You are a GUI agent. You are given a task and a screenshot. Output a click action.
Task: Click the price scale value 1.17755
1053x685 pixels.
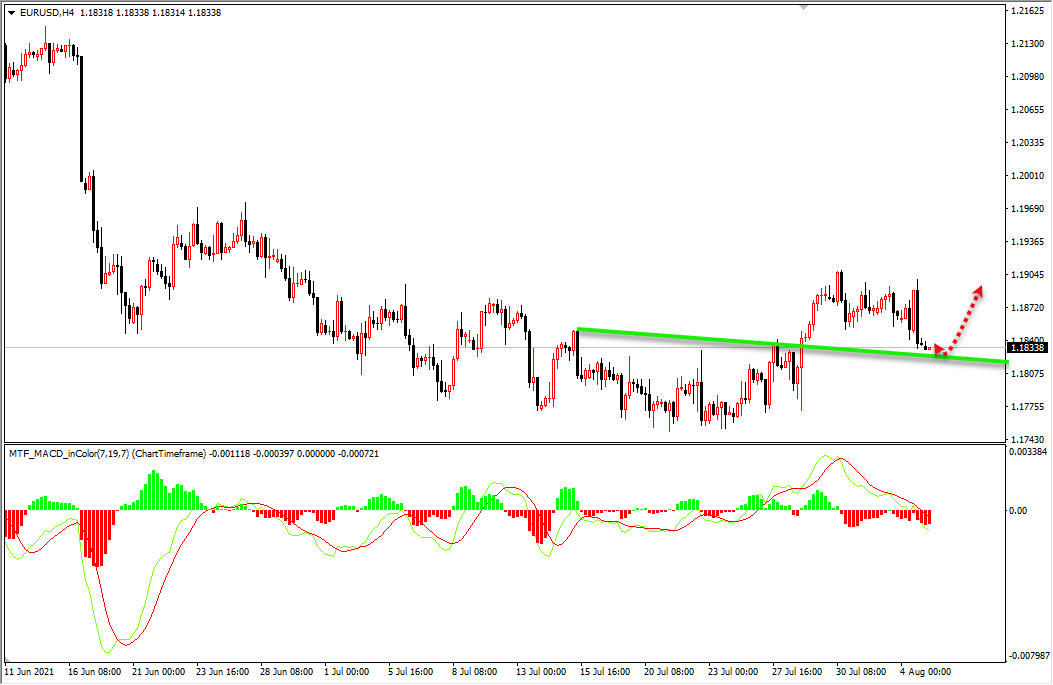[x=1027, y=406]
